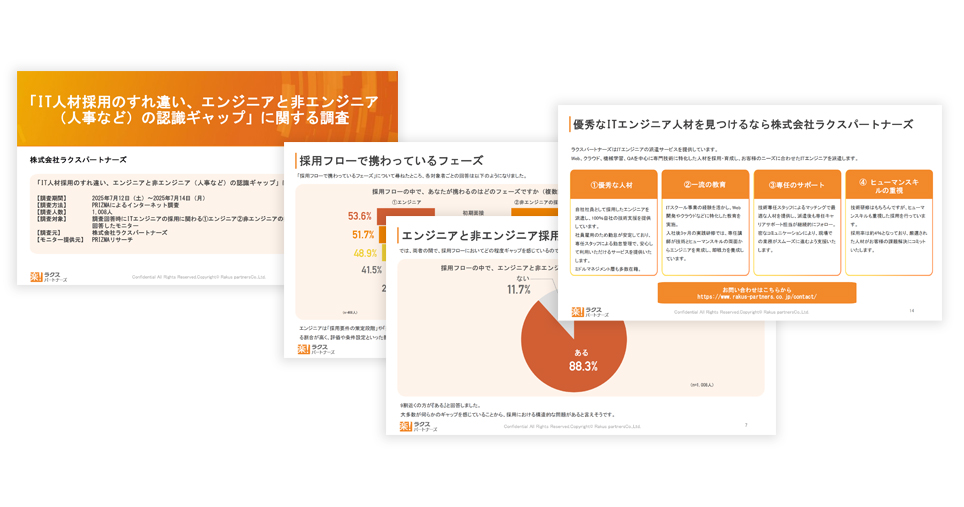Click the 【モニター提供元】 PRIZMAリサーチ row
Viewport: 964px width, 507px height.
pyautogui.click(x=84, y=239)
